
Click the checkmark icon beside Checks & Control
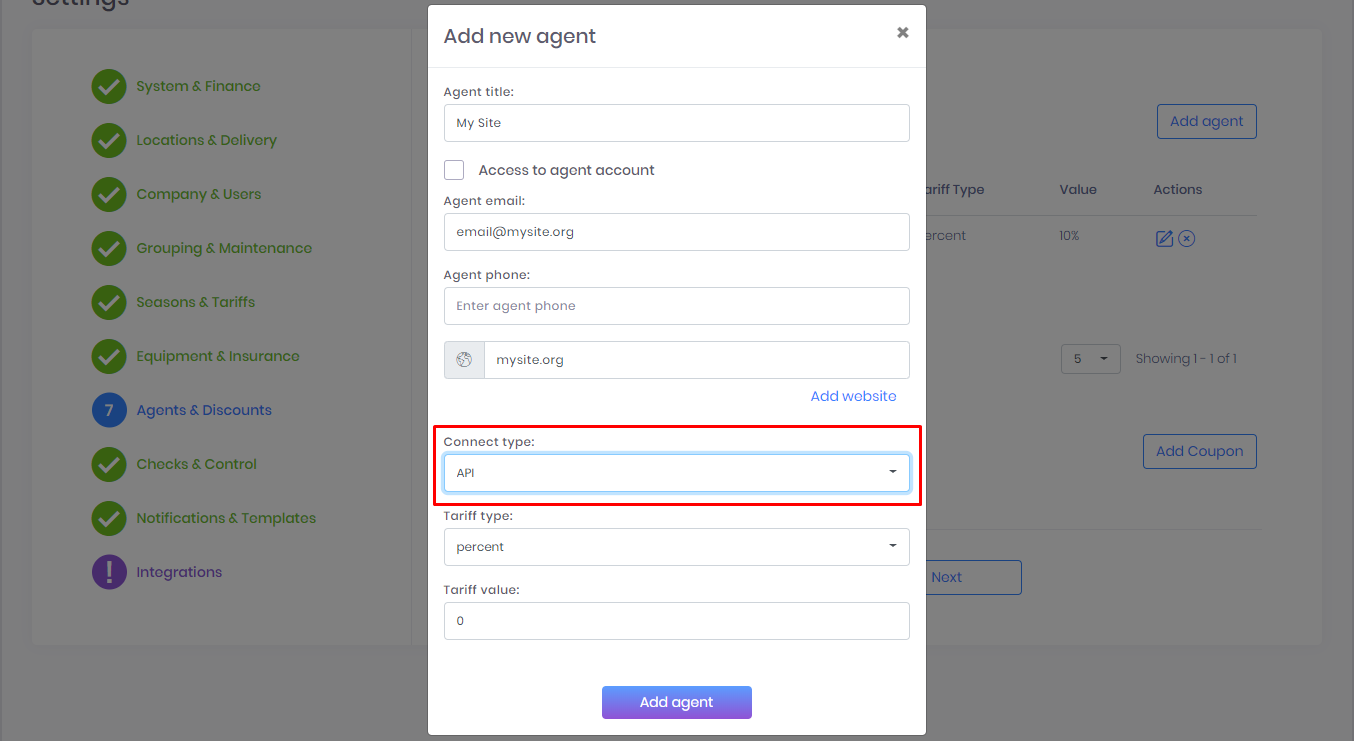109,464
